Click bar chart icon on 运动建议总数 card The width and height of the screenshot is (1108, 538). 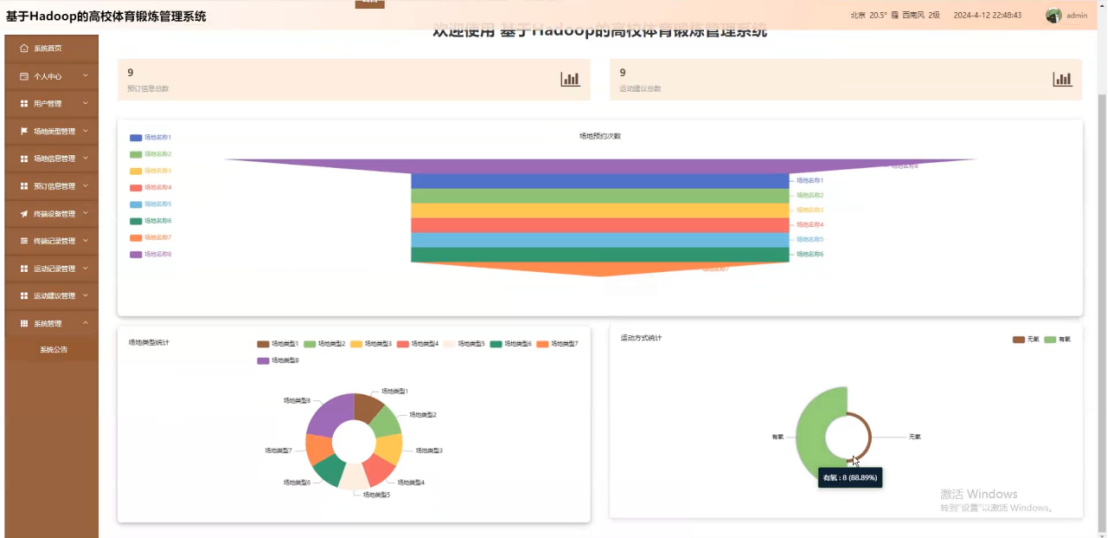(x=1062, y=79)
